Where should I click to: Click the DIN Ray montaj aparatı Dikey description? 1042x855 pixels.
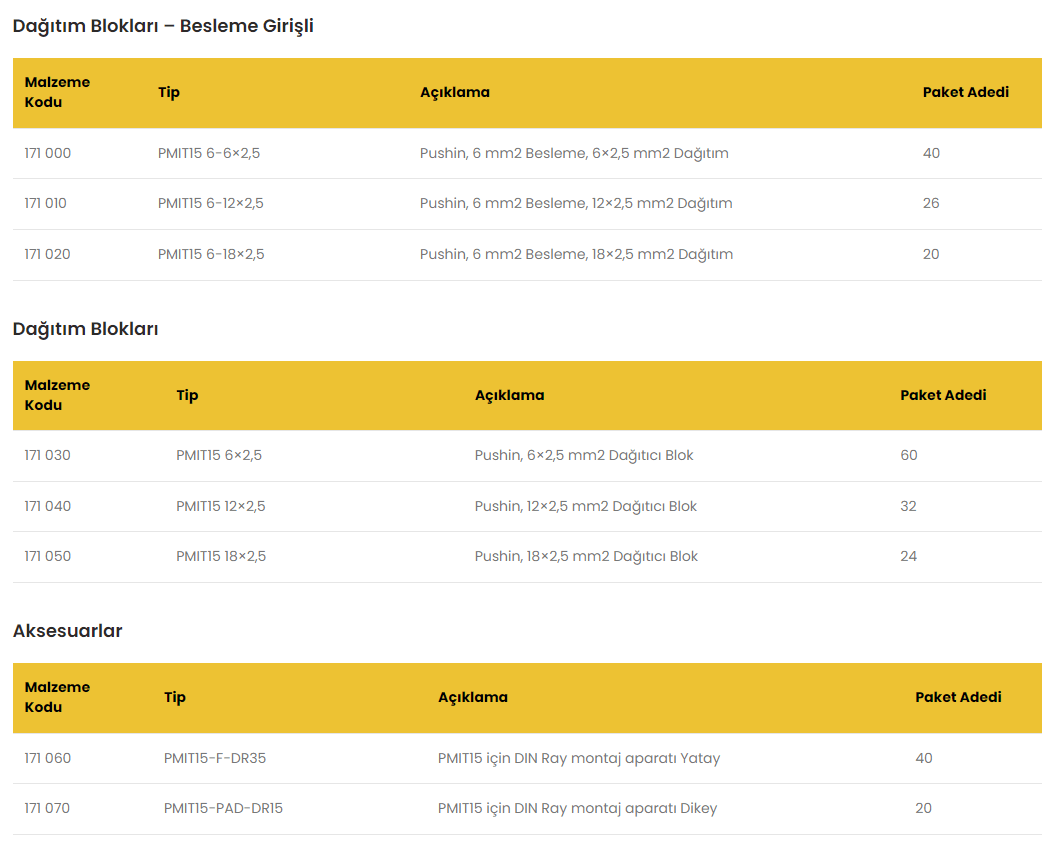tap(577, 808)
